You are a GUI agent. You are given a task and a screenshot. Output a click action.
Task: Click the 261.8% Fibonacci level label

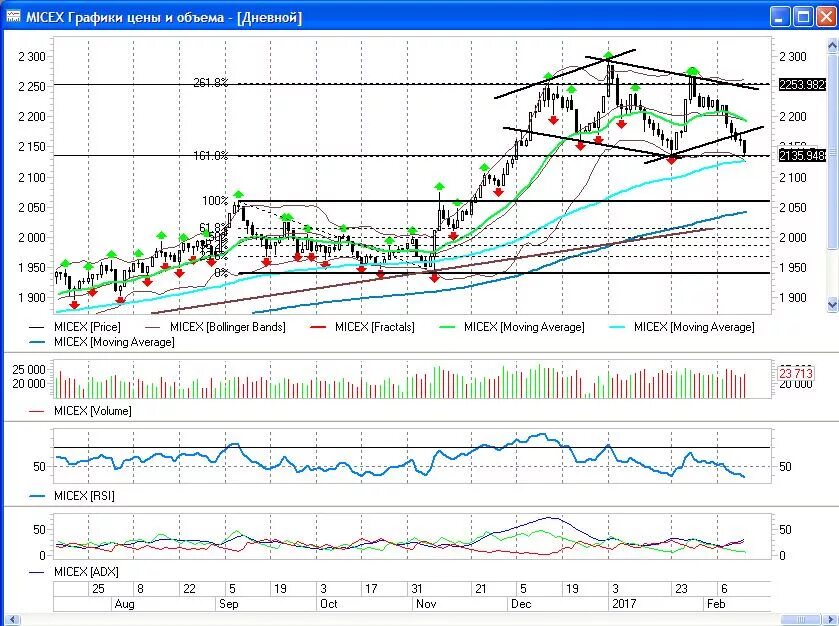coord(211,82)
